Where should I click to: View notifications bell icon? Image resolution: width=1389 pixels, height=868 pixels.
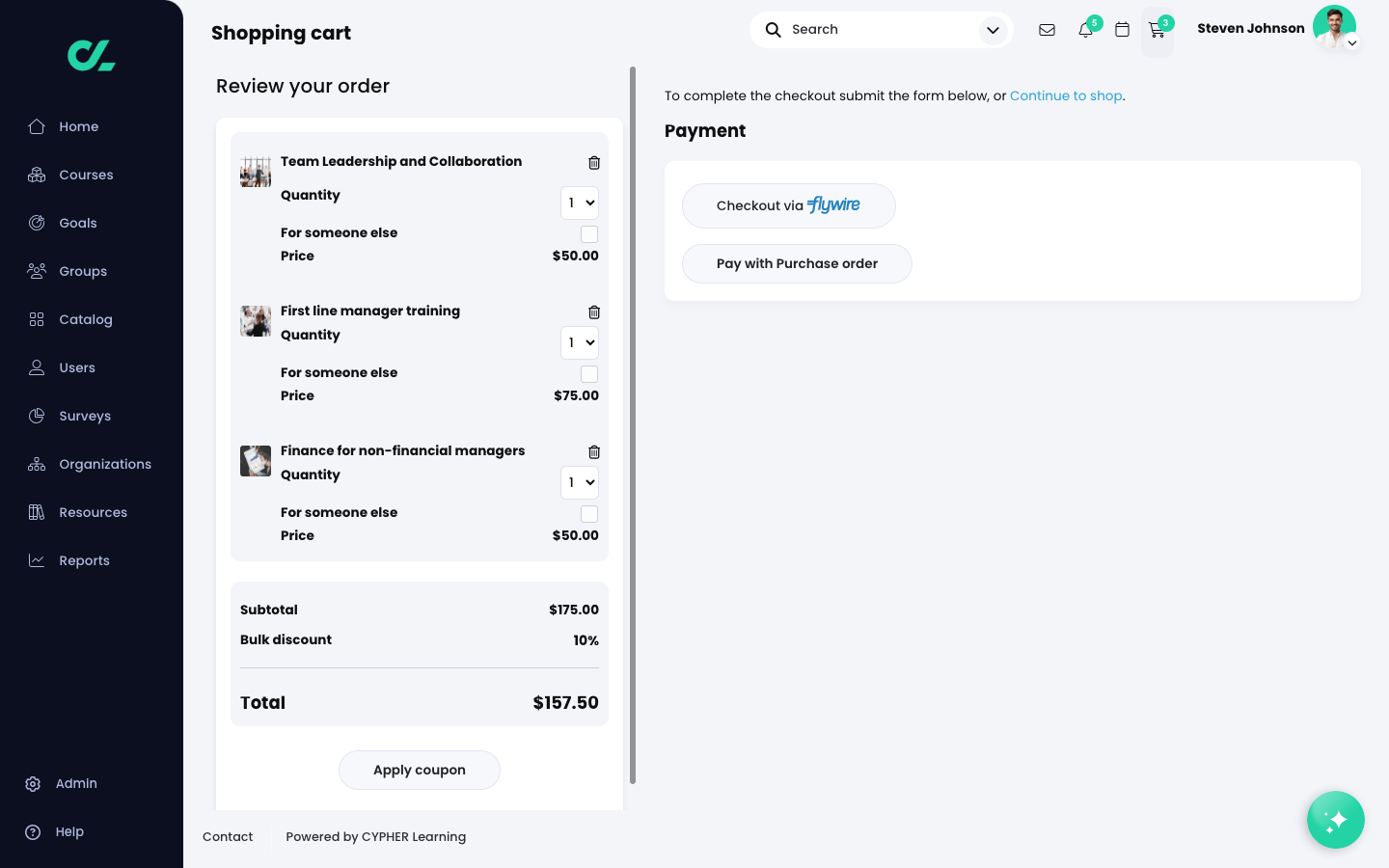point(1085,30)
